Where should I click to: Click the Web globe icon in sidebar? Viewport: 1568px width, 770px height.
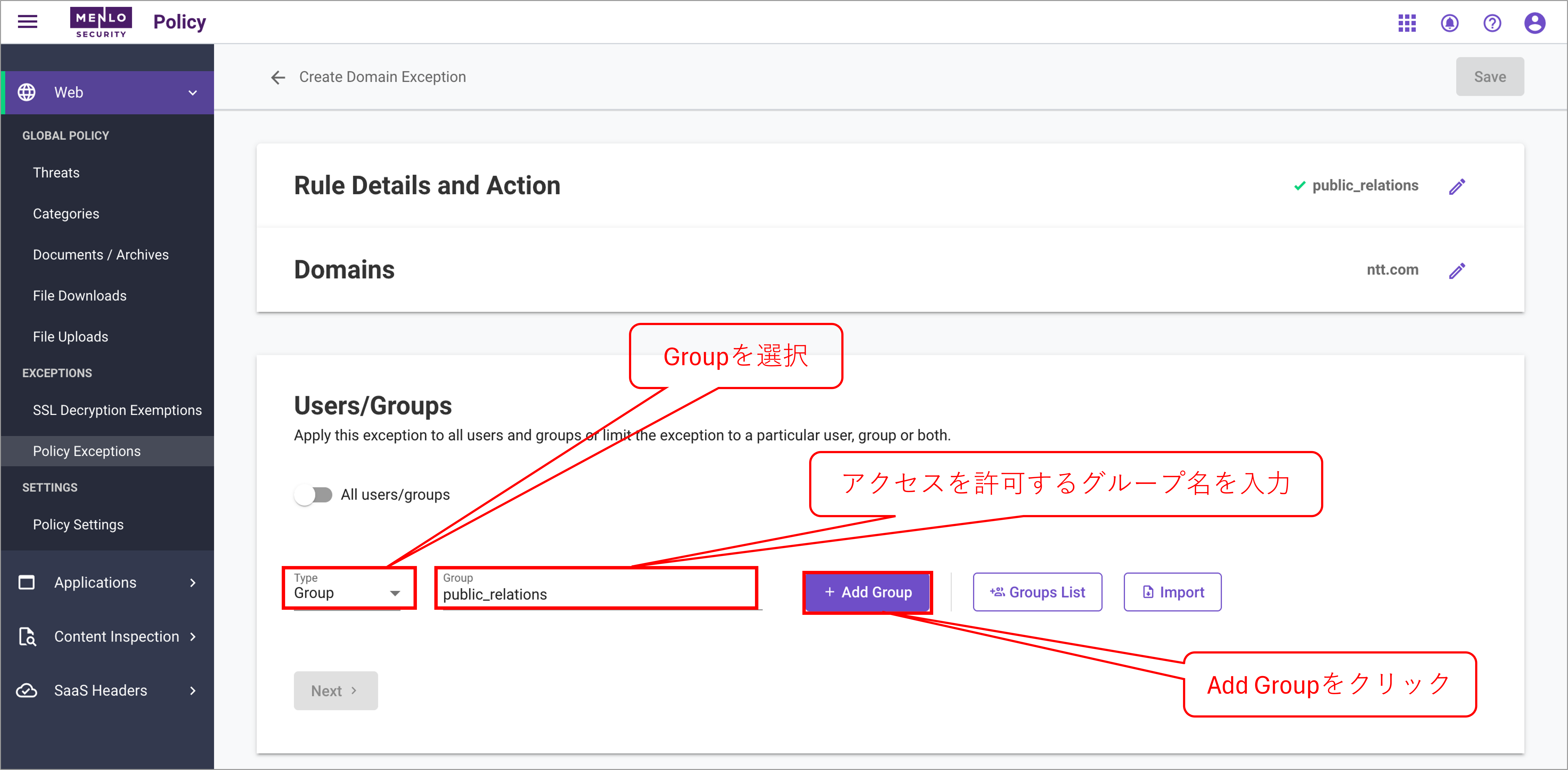click(x=27, y=93)
